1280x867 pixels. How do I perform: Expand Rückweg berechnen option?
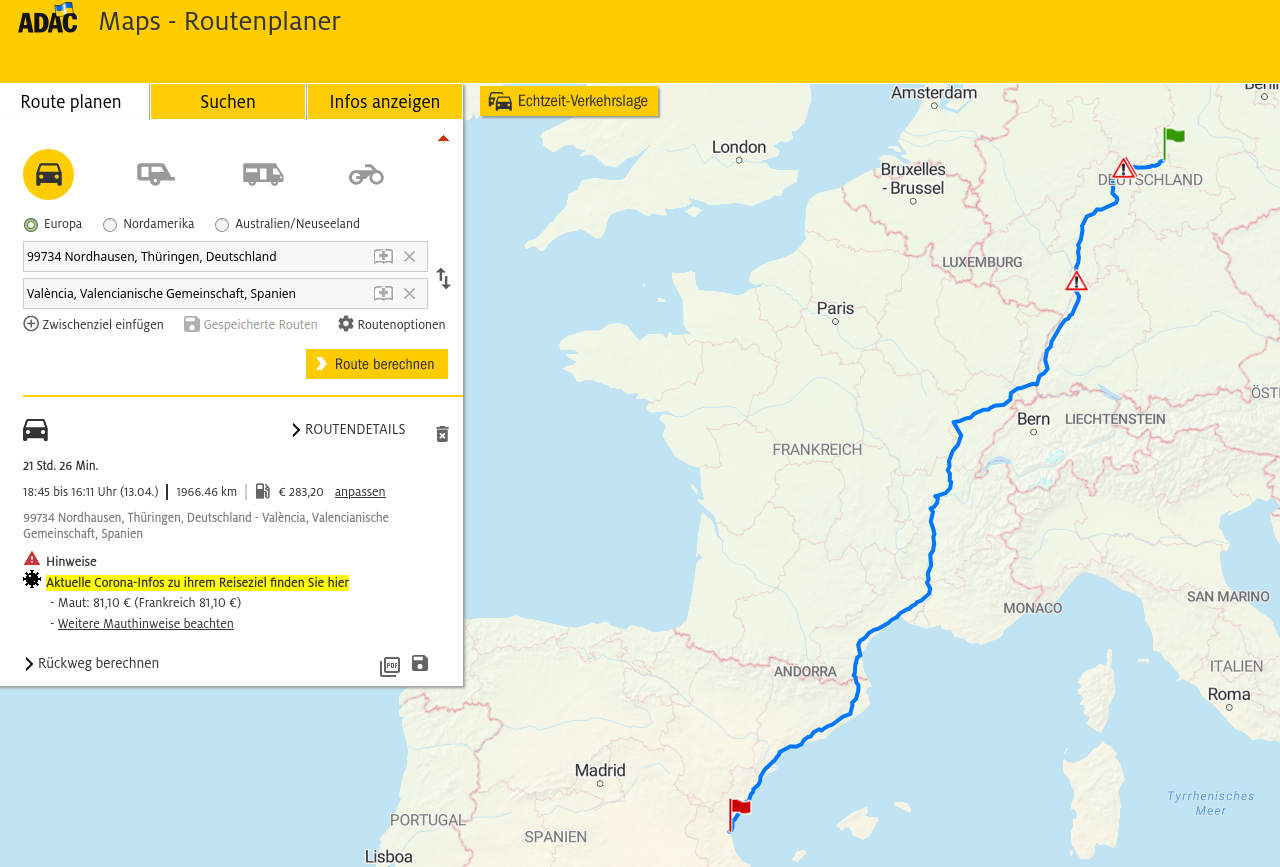(x=91, y=663)
